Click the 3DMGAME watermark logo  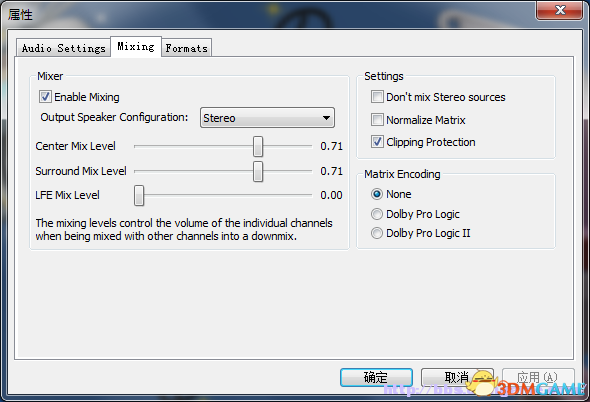527,385
